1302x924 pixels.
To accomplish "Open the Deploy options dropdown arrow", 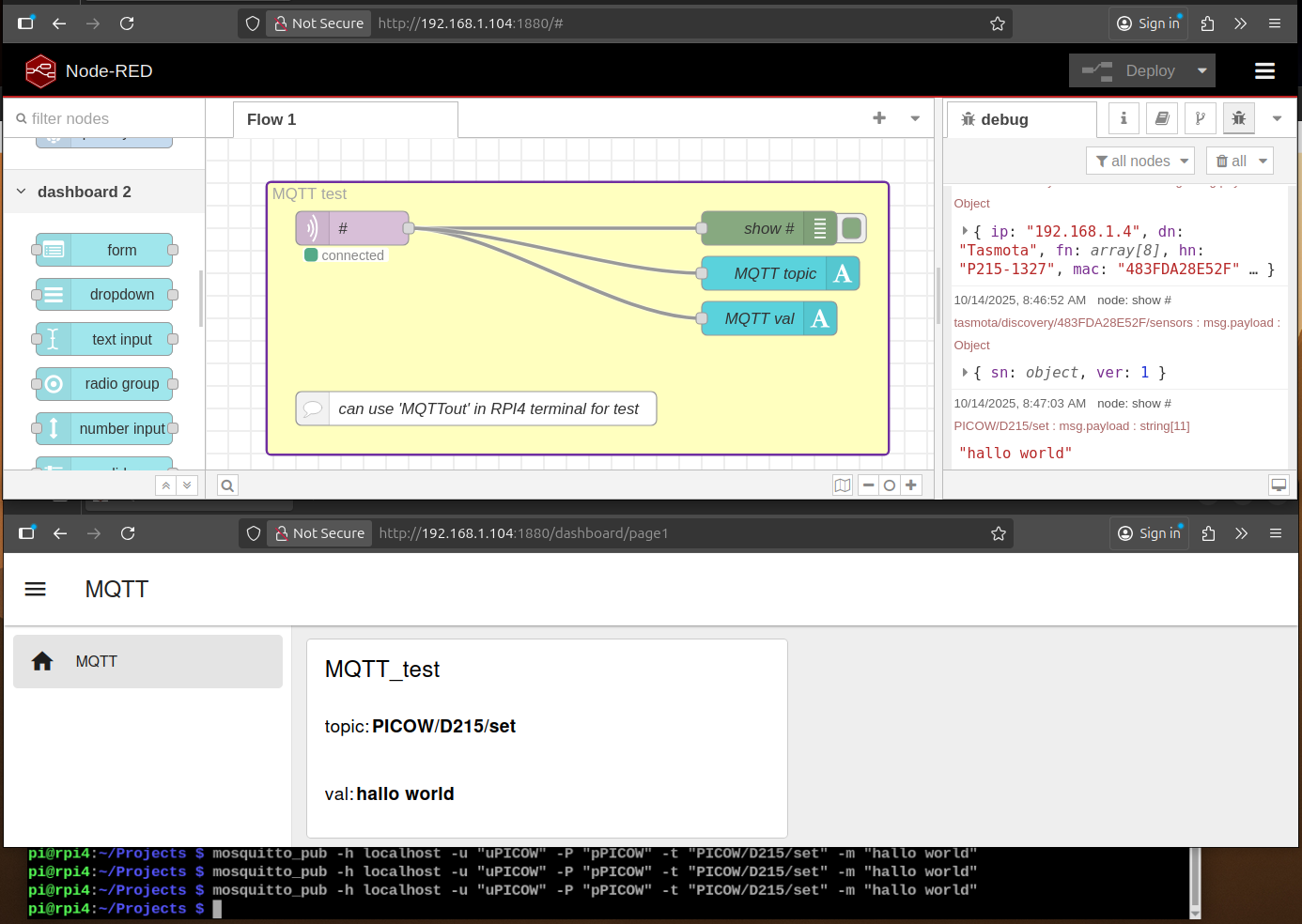I will pos(1201,70).
